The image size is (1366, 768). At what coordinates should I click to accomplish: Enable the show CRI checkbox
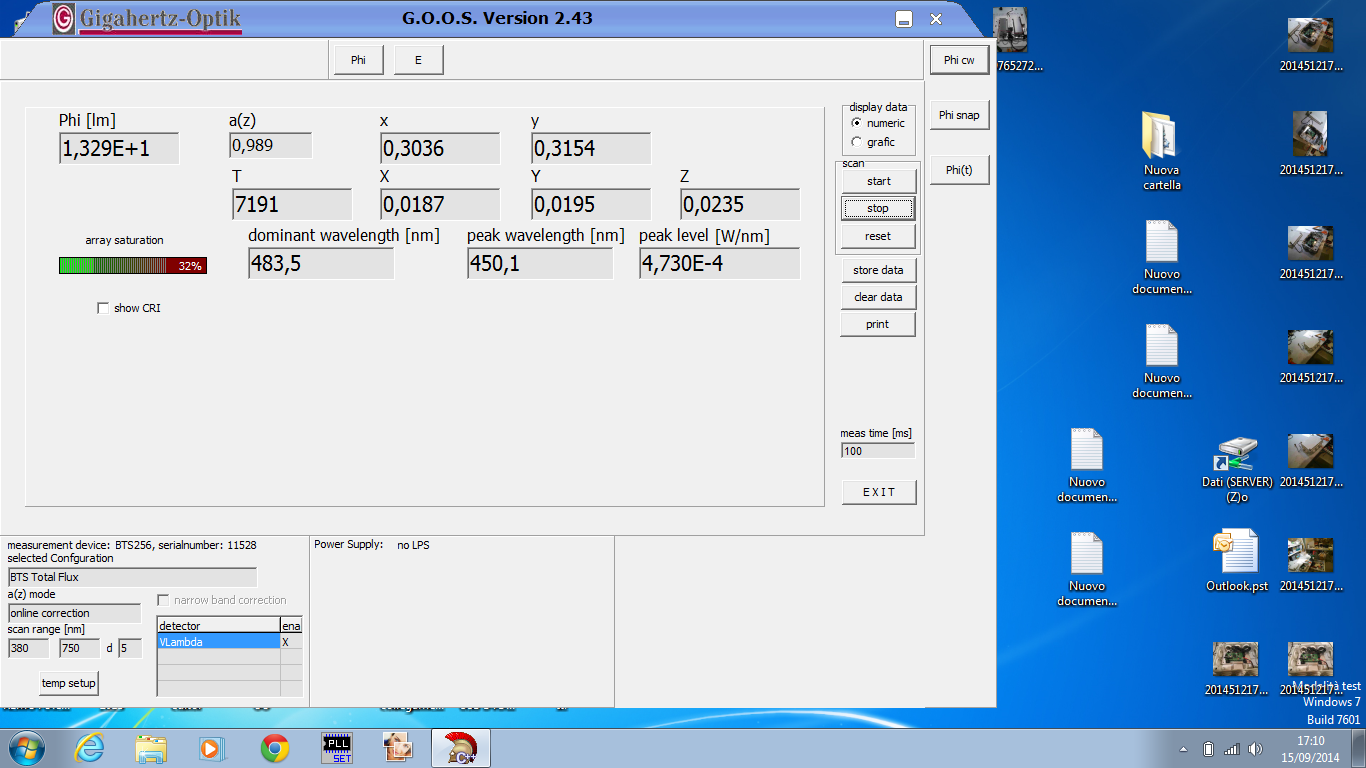[x=103, y=308]
